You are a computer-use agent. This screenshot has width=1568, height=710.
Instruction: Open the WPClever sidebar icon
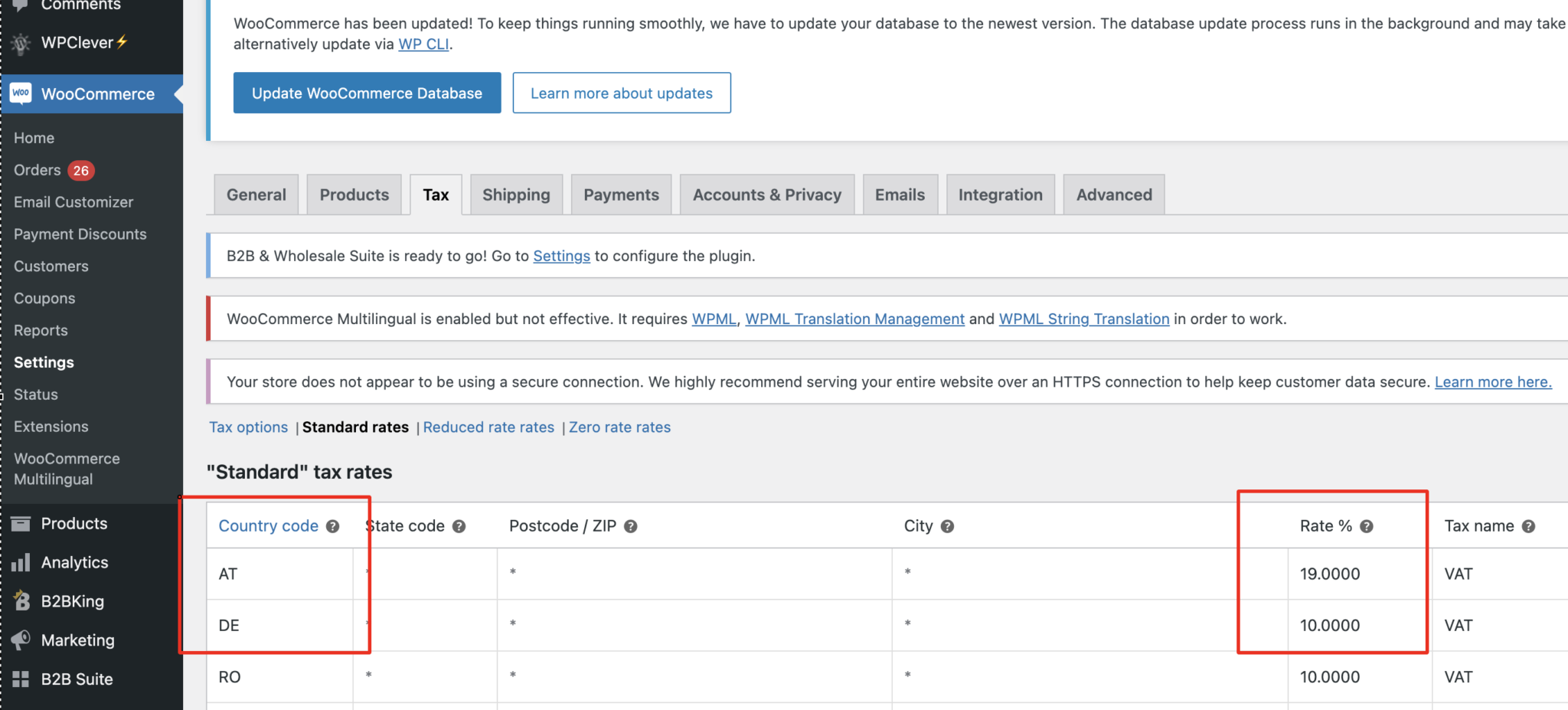(x=21, y=44)
